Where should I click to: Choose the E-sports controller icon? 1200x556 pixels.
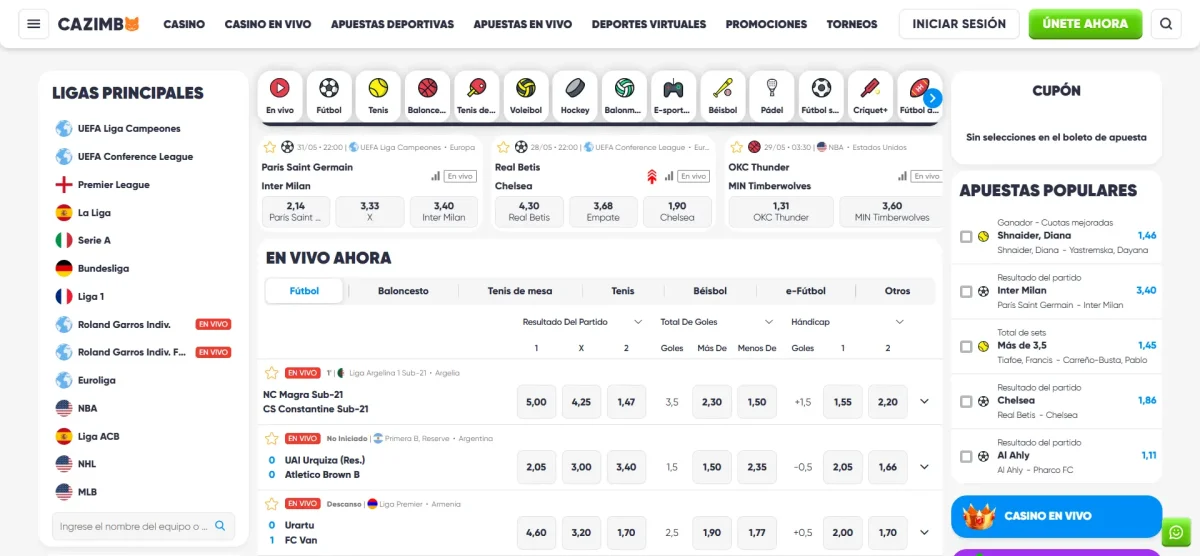point(673,96)
